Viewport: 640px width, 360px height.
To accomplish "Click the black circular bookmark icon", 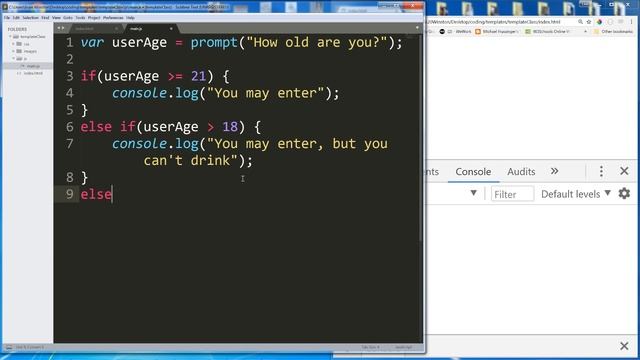I will [442, 31].
